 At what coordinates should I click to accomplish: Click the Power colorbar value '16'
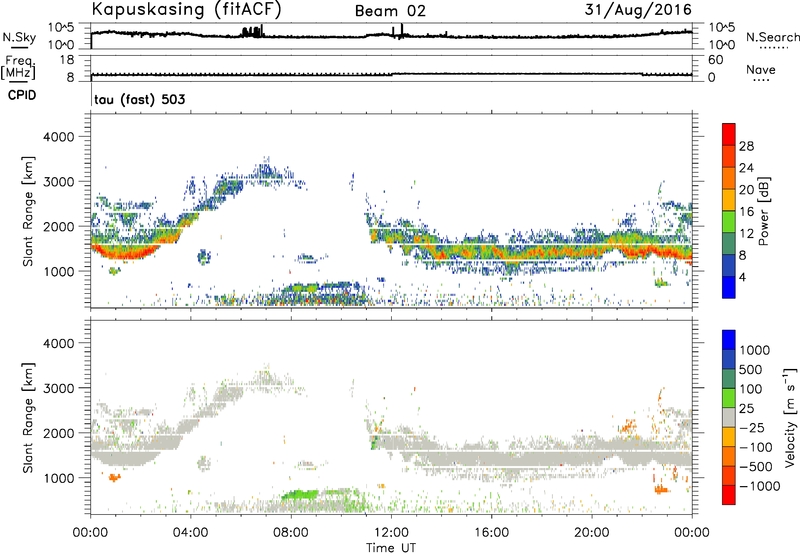click(746, 212)
